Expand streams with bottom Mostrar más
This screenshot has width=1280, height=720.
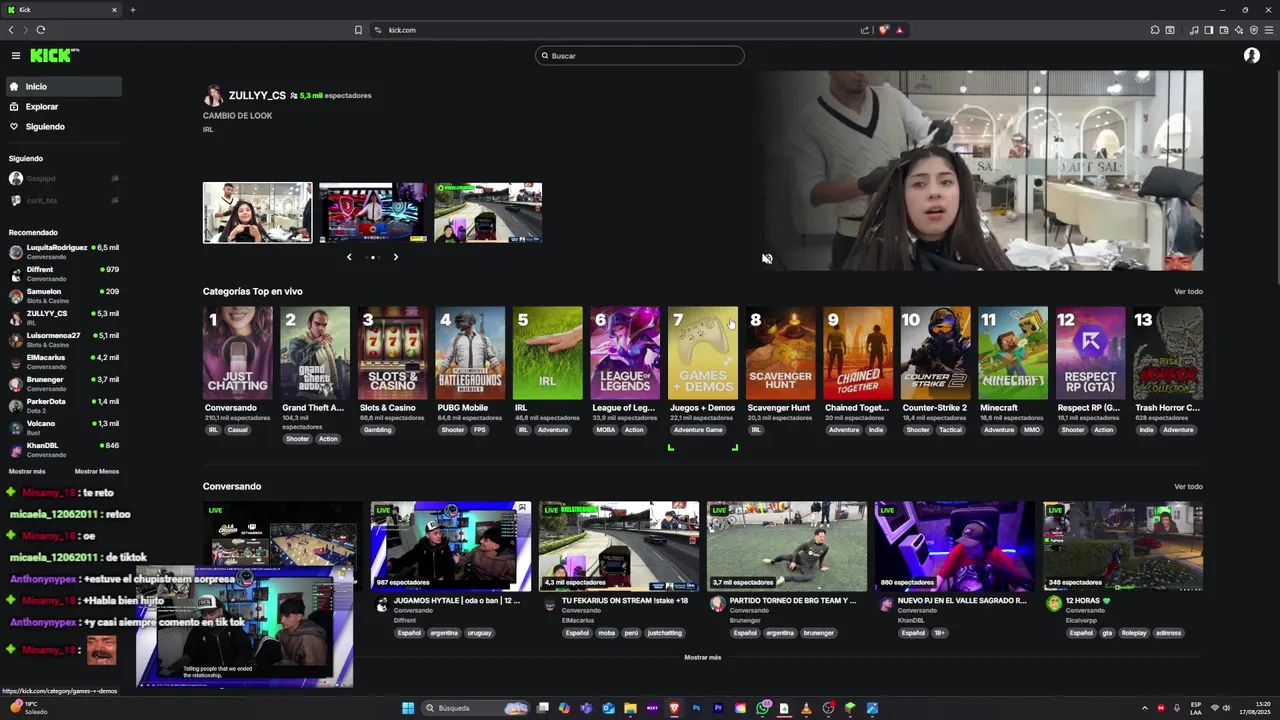[702, 658]
